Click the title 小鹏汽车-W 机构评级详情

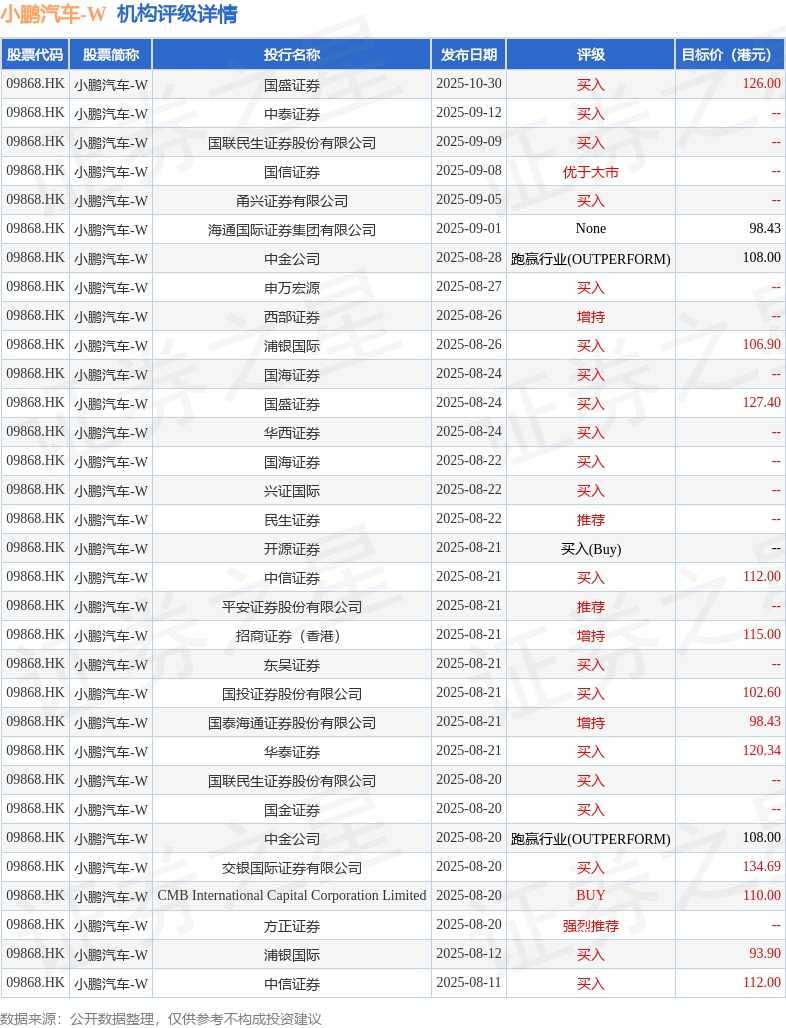[x=119, y=14]
